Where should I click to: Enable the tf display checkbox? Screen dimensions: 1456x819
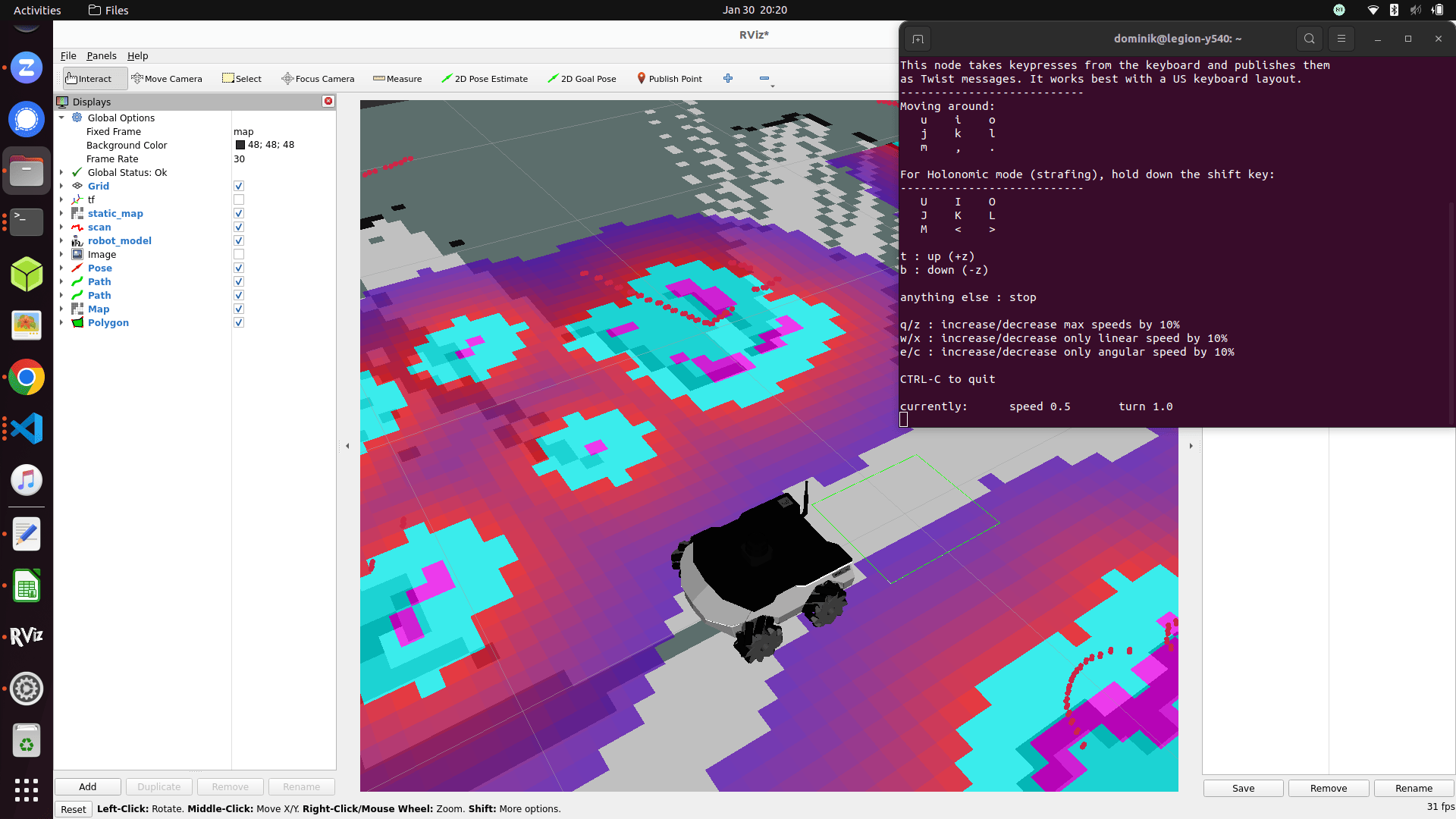tap(239, 200)
